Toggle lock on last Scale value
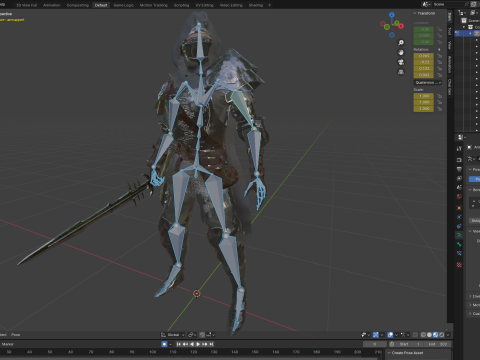This screenshot has width=480, height=360. click(440, 109)
